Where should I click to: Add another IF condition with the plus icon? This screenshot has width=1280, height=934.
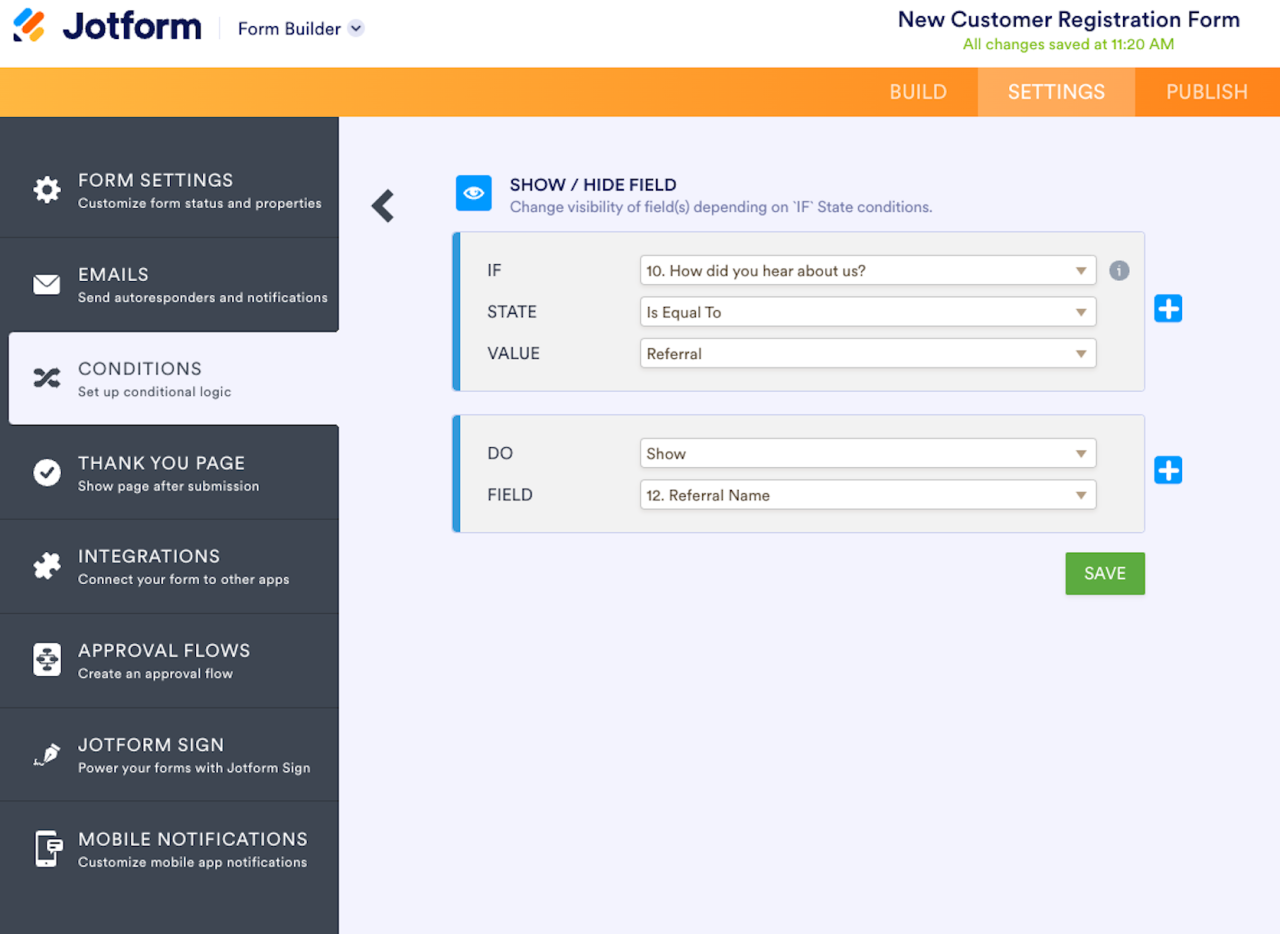(1168, 309)
